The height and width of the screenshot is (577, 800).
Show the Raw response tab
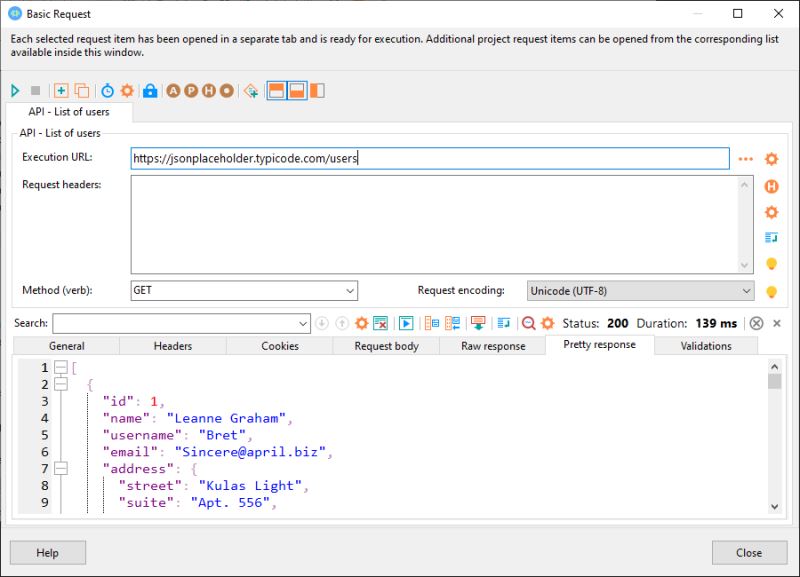pos(493,346)
